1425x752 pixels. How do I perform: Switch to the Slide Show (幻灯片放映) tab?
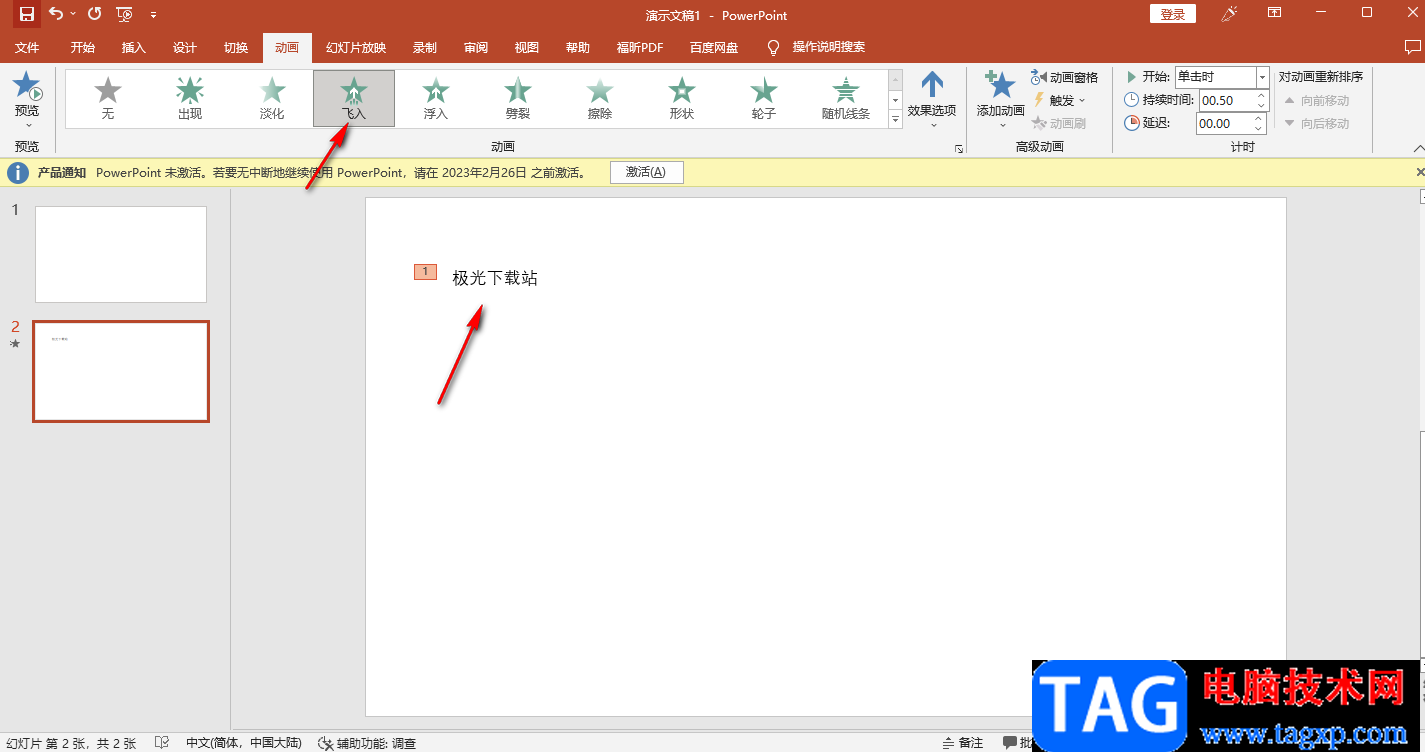356,47
